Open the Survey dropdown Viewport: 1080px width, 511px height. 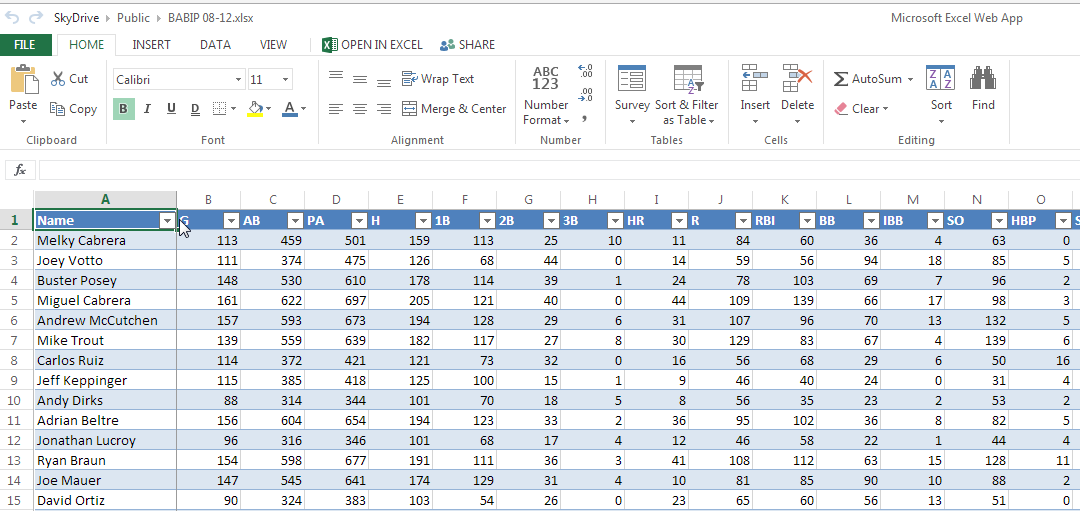click(632, 96)
